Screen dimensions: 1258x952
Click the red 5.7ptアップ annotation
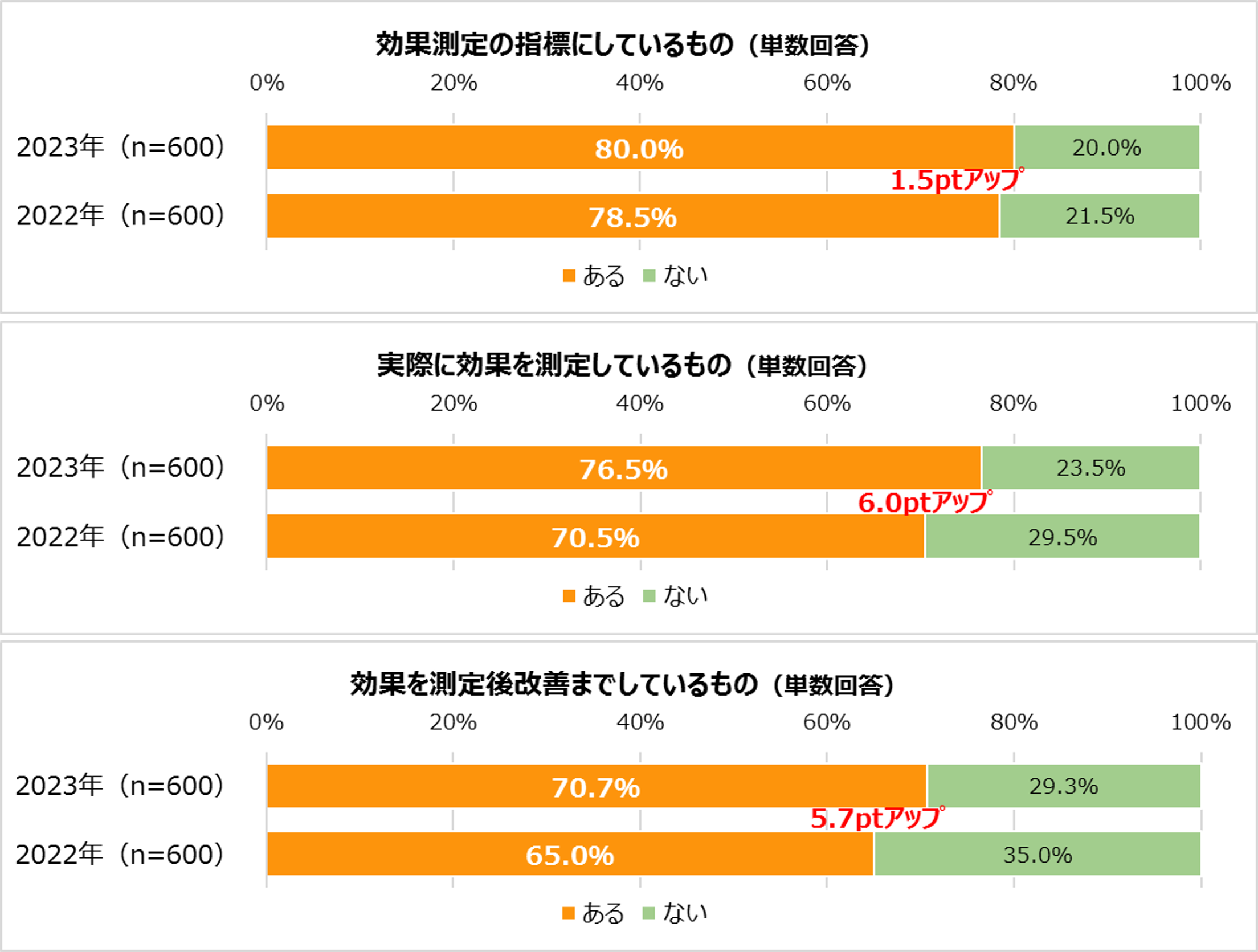point(876,819)
